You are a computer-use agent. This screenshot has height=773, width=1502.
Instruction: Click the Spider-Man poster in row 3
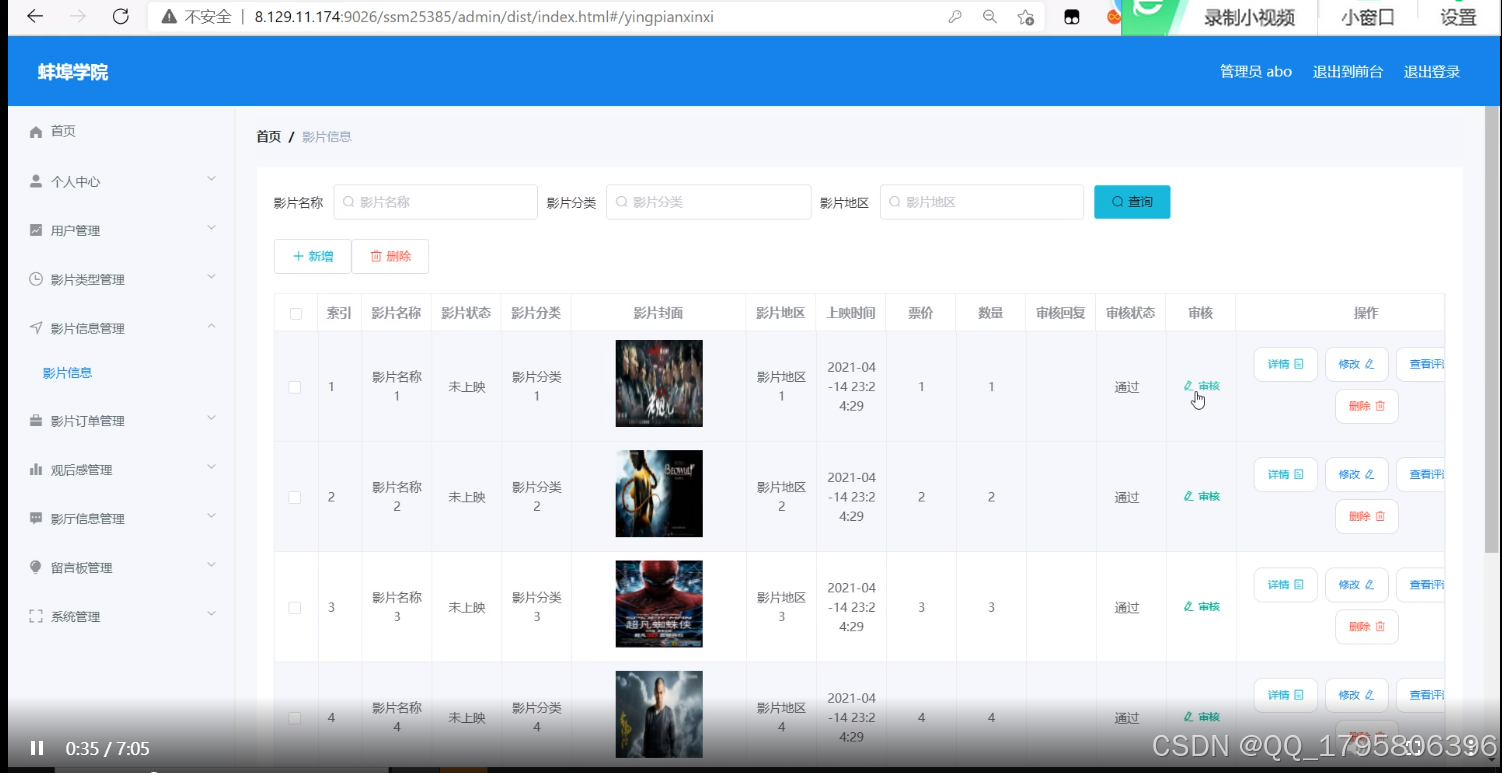[659, 603]
